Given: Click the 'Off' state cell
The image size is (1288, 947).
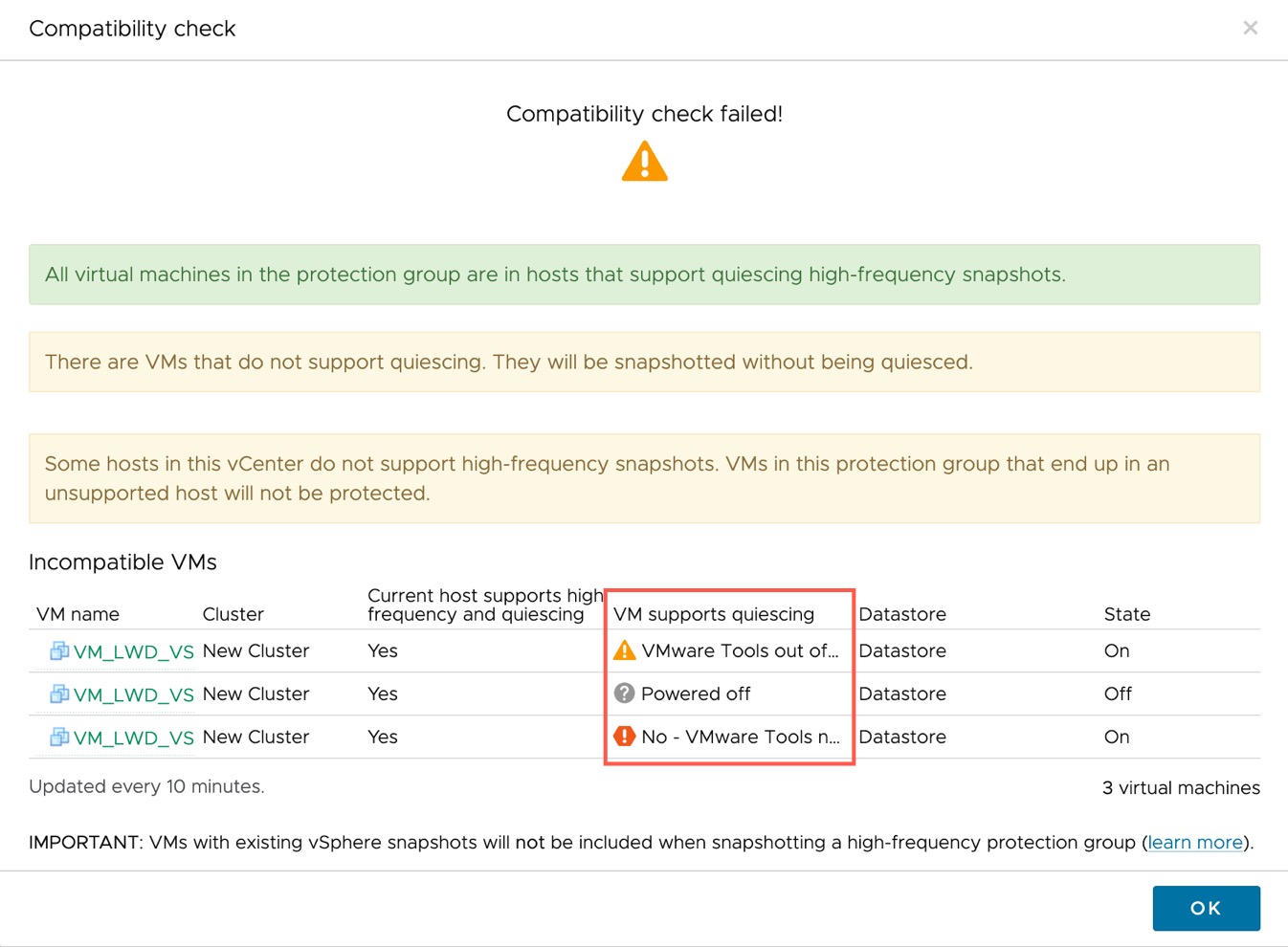Looking at the screenshot, I should (x=1118, y=694).
